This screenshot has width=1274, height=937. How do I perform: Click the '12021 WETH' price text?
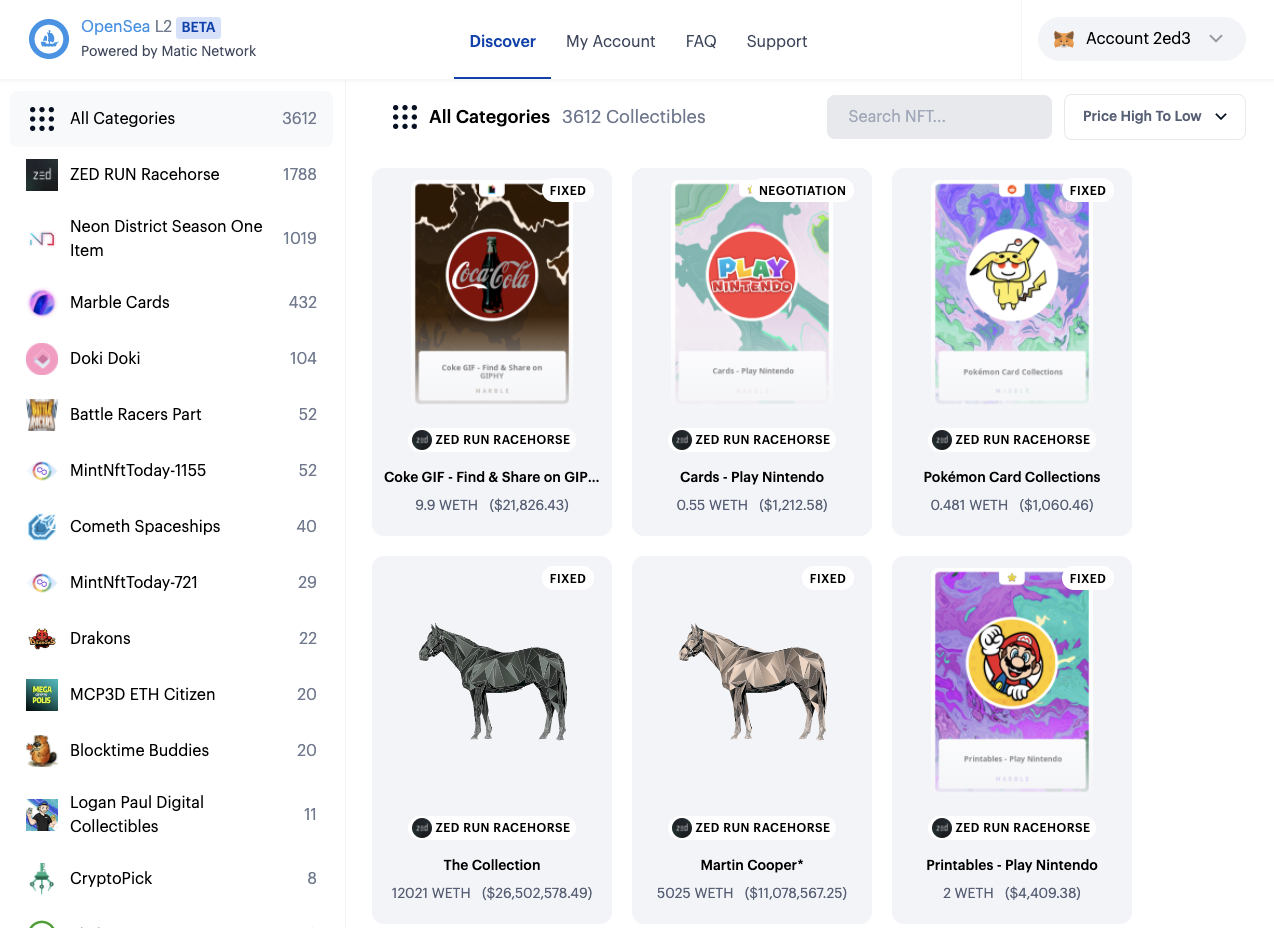[431, 893]
